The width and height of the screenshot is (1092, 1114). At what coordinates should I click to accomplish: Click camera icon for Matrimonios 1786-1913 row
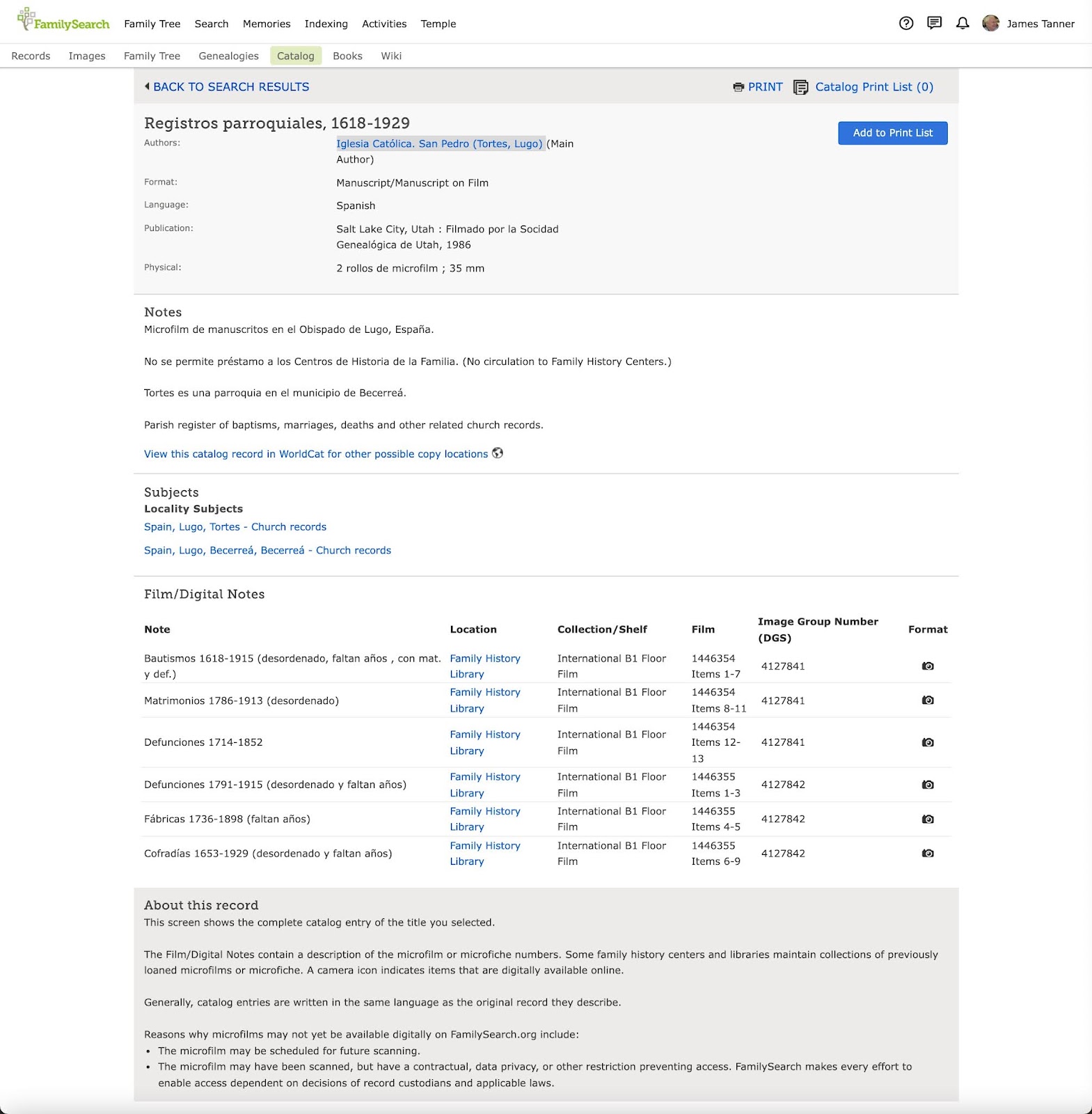[928, 700]
